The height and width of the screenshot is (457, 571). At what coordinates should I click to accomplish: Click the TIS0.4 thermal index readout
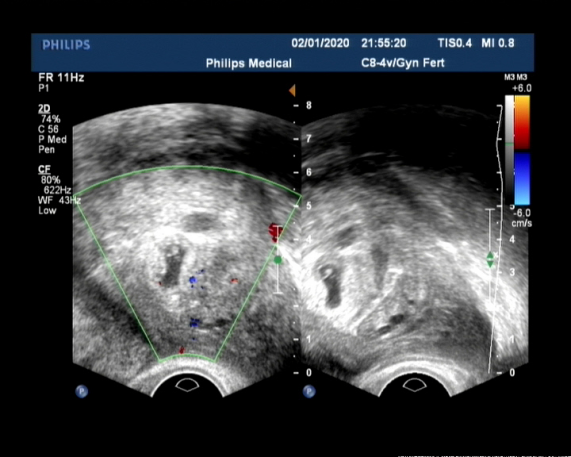454,43
